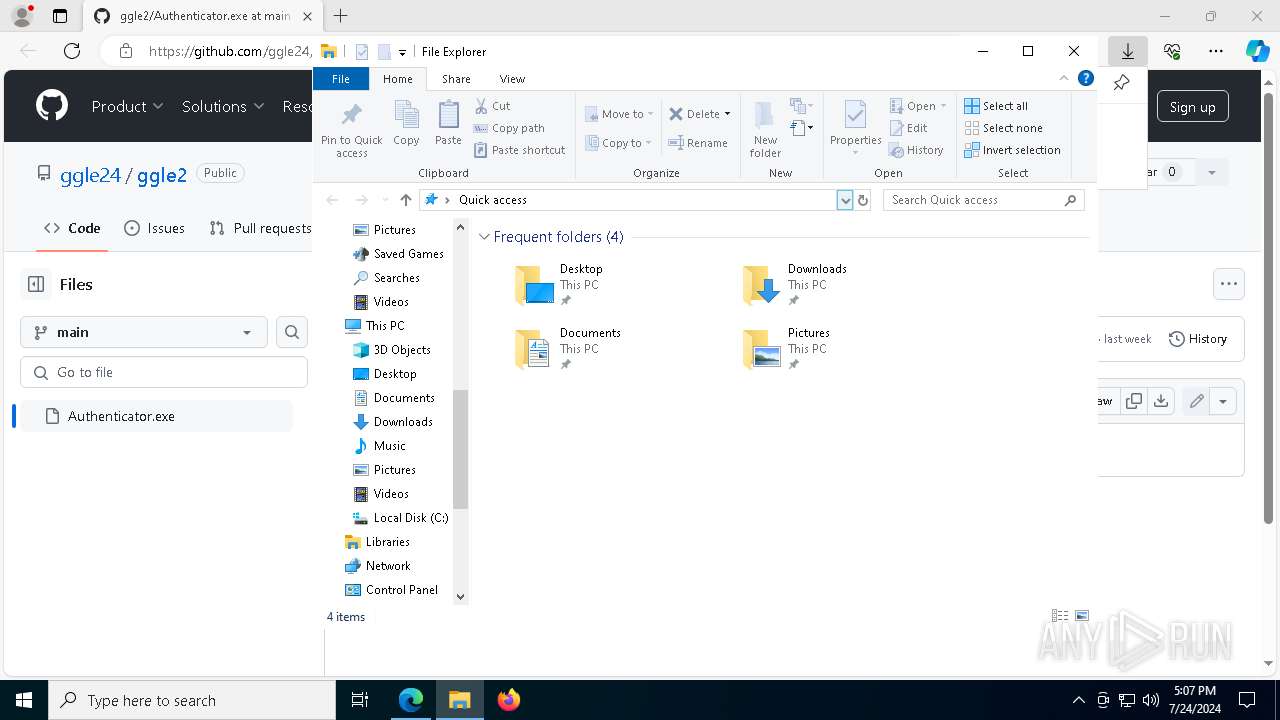
Task: Open Properties from ribbon
Action: coord(855,126)
